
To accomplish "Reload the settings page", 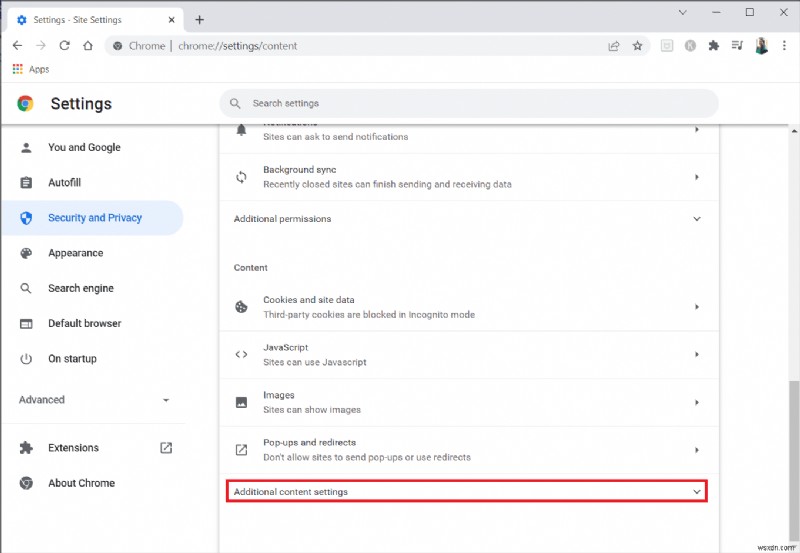I will pos(64,45).
